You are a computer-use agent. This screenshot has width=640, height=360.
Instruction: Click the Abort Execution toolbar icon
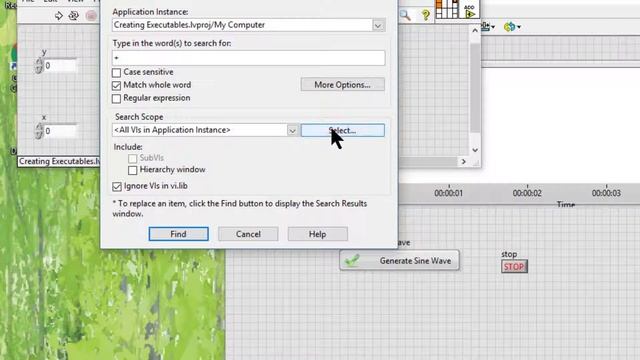[91, 16]
